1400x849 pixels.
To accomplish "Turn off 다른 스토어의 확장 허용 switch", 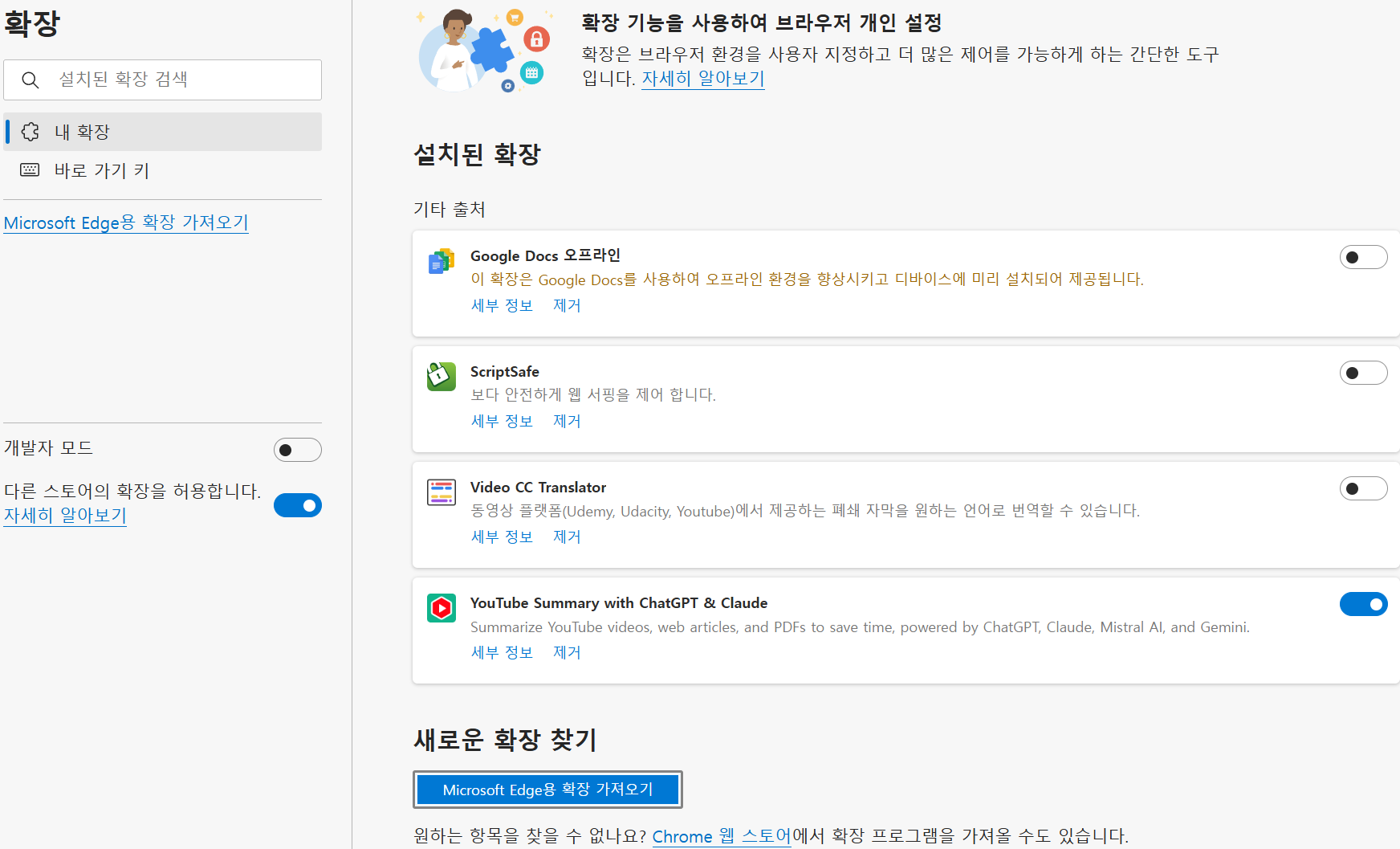I will tap(297, 505).
